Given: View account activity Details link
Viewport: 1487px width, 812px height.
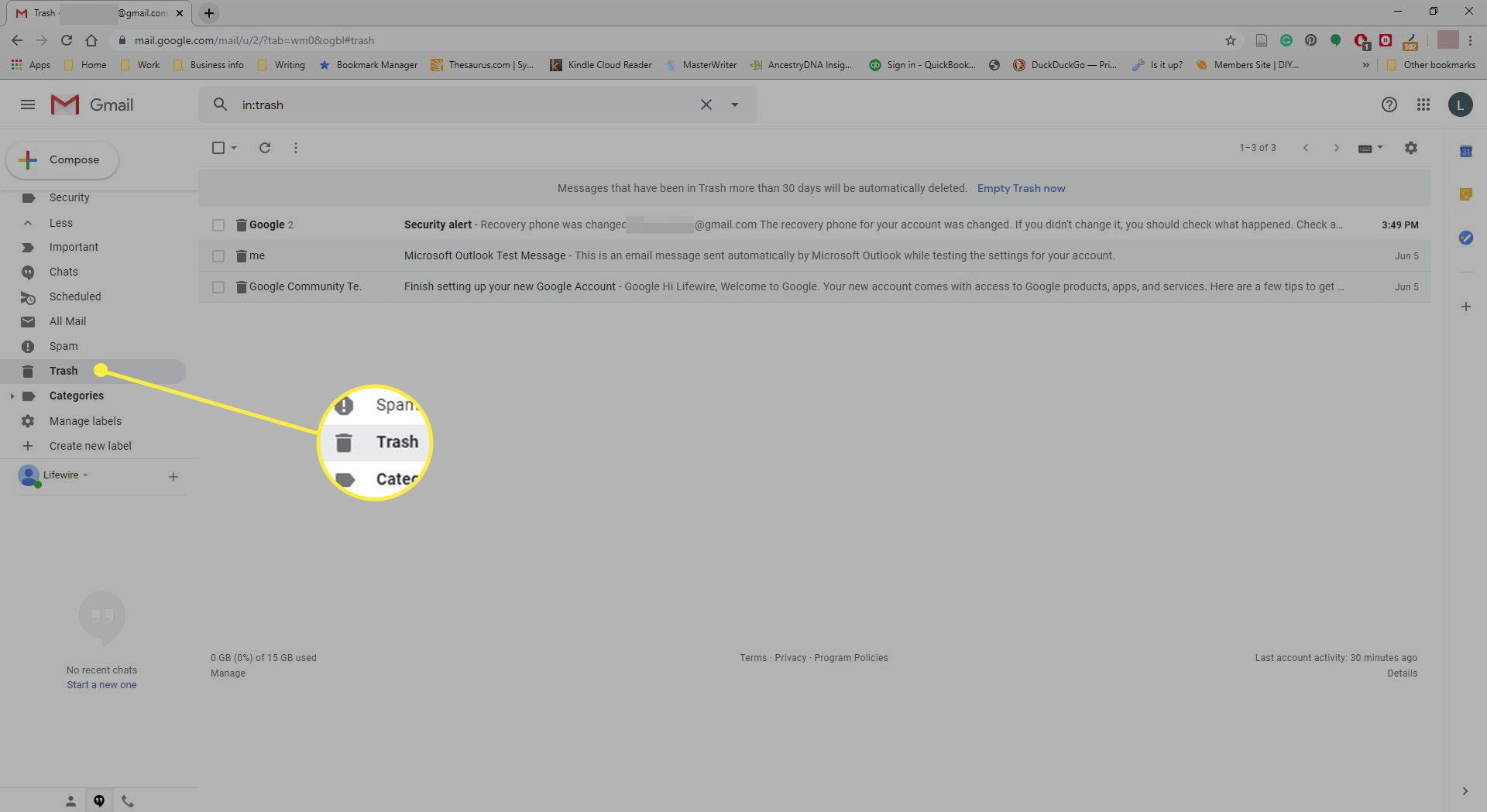Looking at the screenshot, I should [1402, 673].
